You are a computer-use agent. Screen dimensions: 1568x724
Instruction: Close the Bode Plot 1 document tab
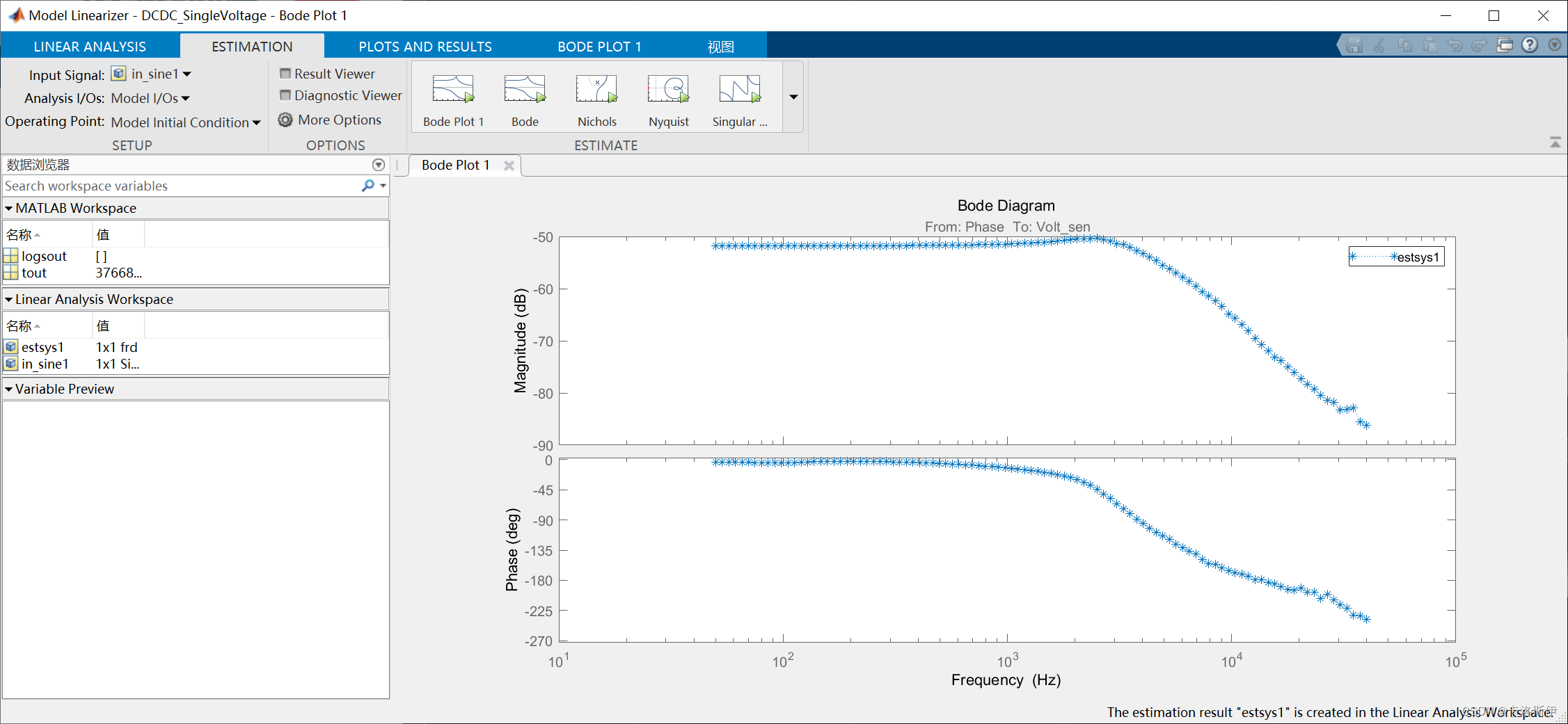(509, 166)
